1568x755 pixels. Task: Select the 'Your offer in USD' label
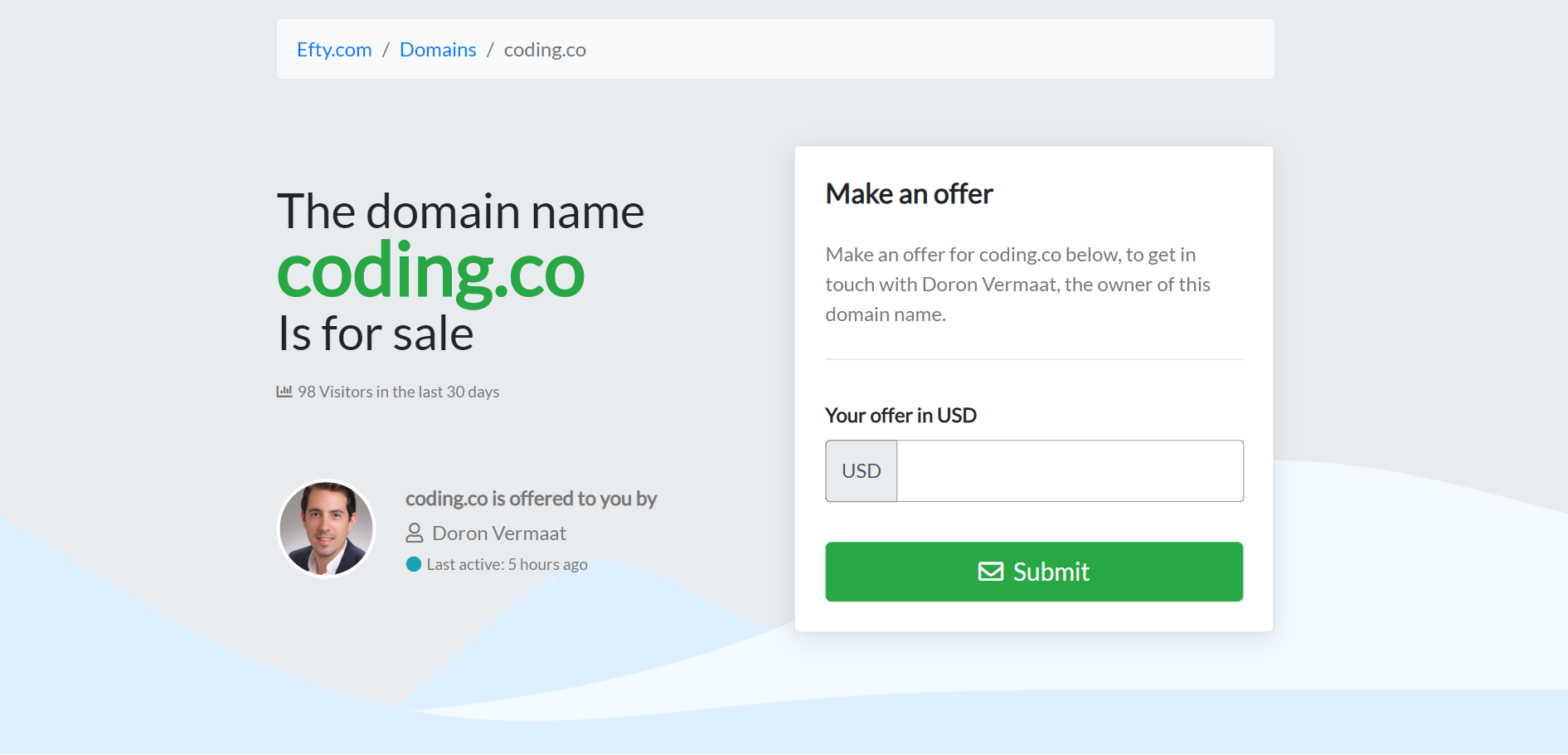tap(901, 415)
